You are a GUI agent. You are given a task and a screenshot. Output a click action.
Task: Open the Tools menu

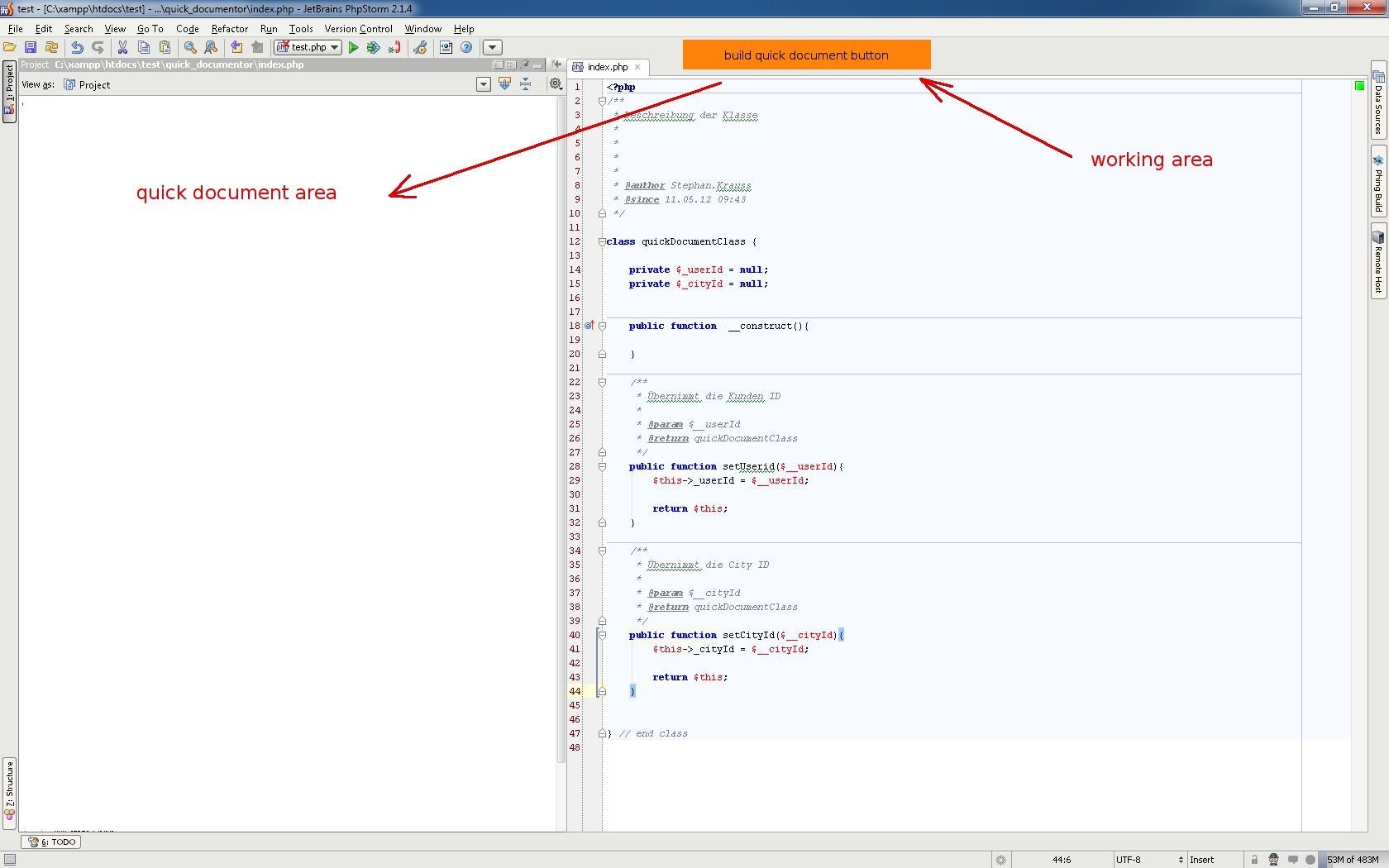pos(301,29)
